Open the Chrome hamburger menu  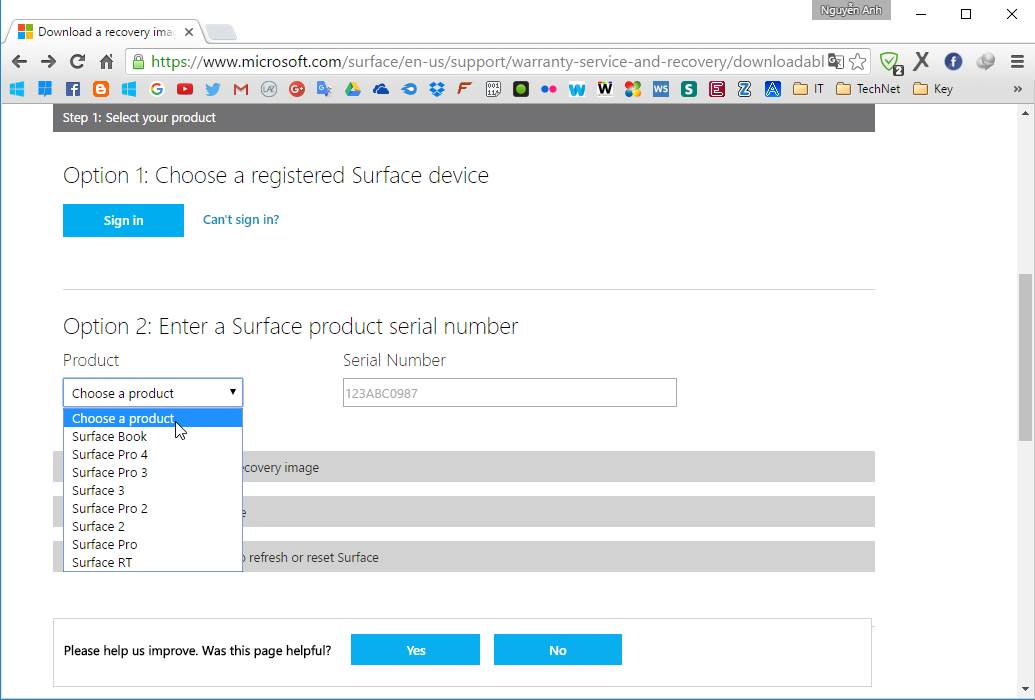pyautogui.click(x=1017, y=61)
